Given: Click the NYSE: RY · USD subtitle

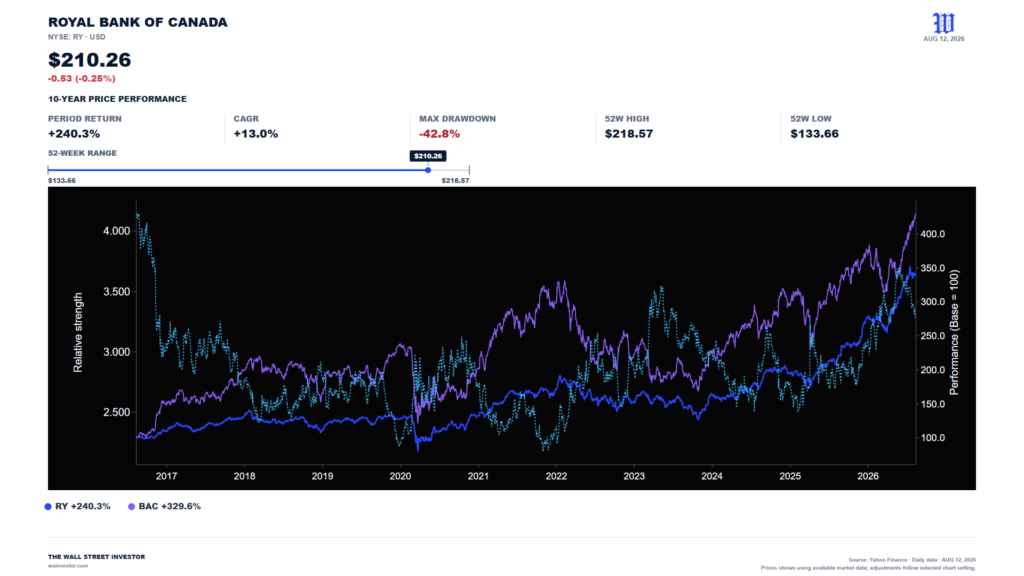Looking at the screenshot, I should pos(76,37).
